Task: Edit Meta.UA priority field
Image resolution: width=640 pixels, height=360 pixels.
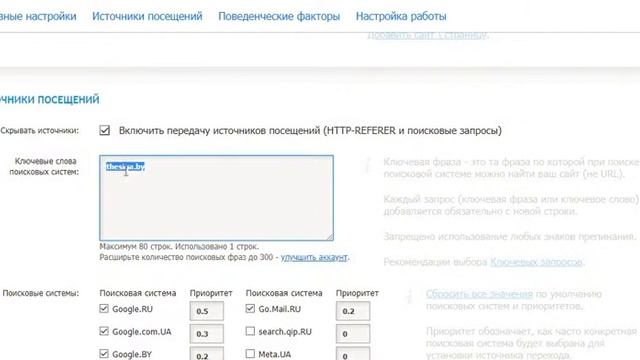Action: coord(353,353)
